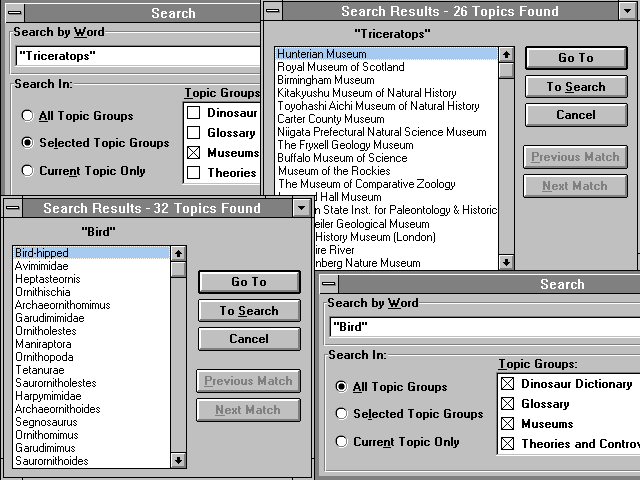
Task: Click Next Match in Bird results window
Action: pyautogui.click(x=248, y=410)
